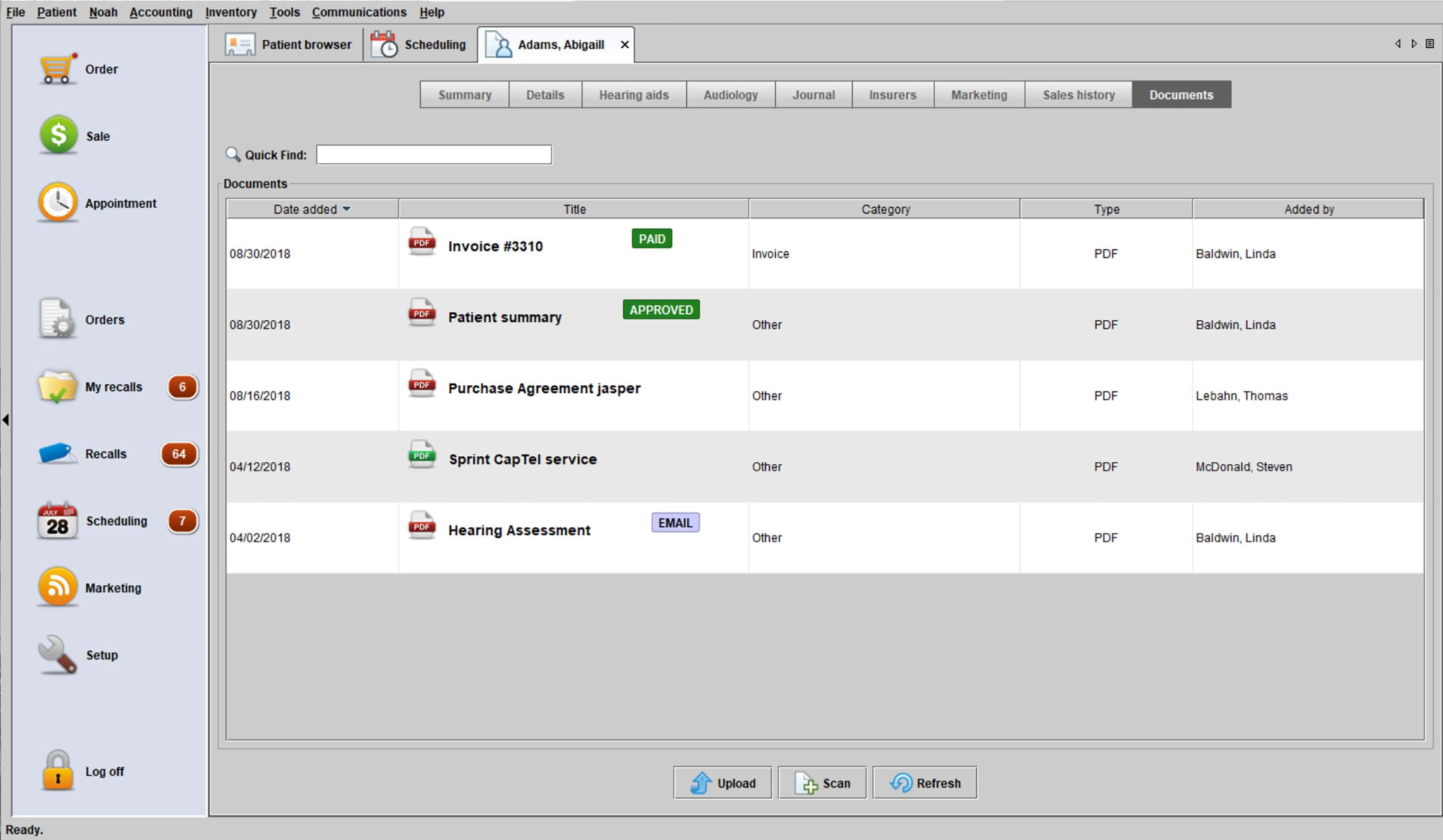The width and height of the screenshot is (1443, 840).
Task: Open the Help menu
Action: click(432, 12)
